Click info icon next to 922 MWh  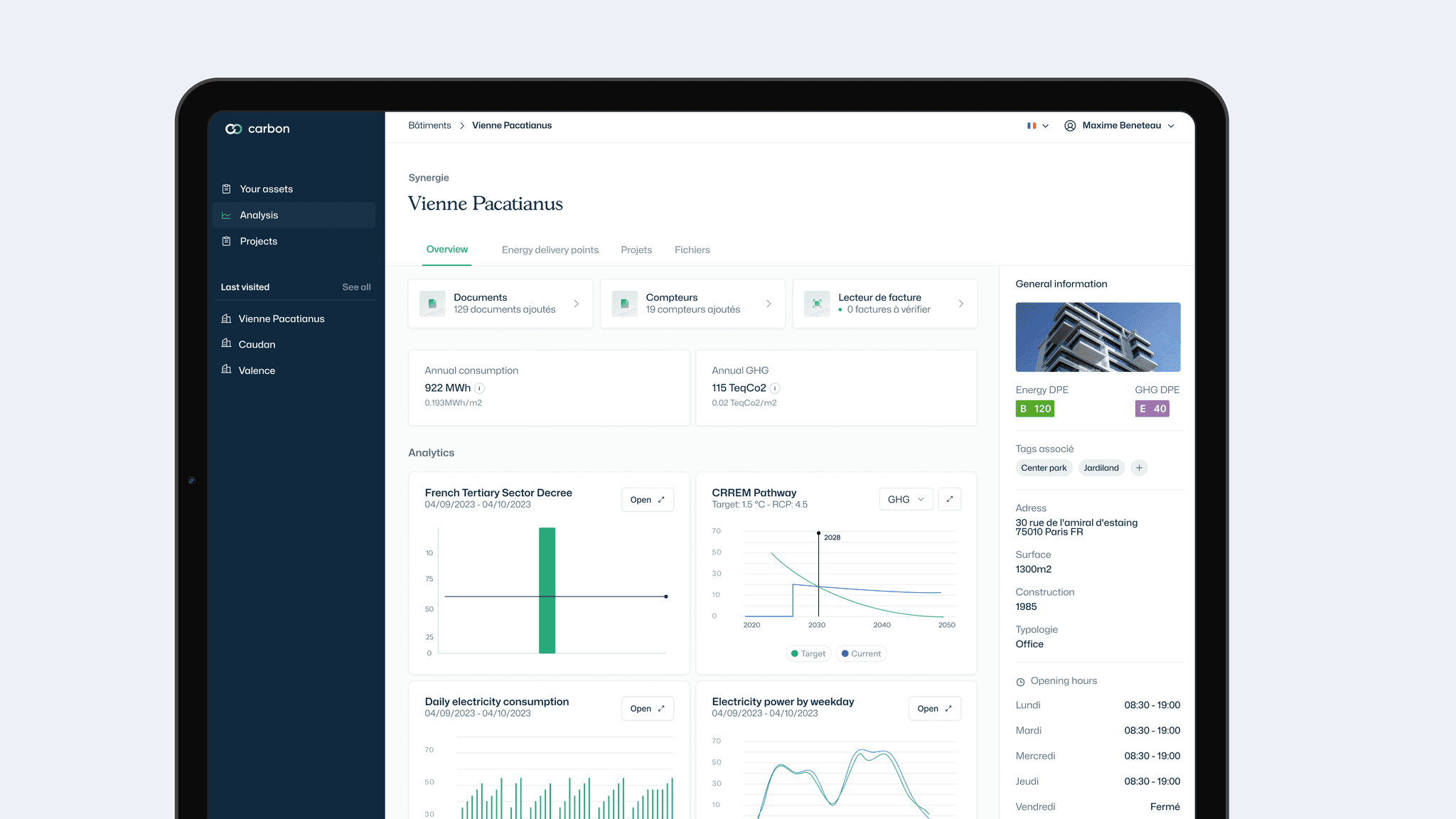[480, 388]
